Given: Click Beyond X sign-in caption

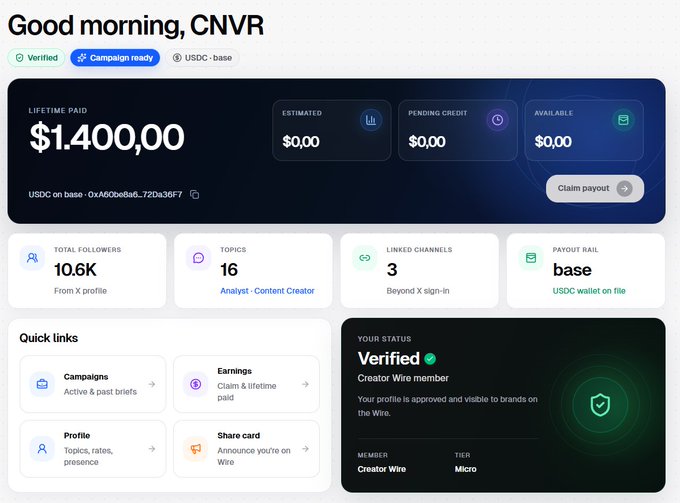Looking at the screenshot, I should pos(418,291).
